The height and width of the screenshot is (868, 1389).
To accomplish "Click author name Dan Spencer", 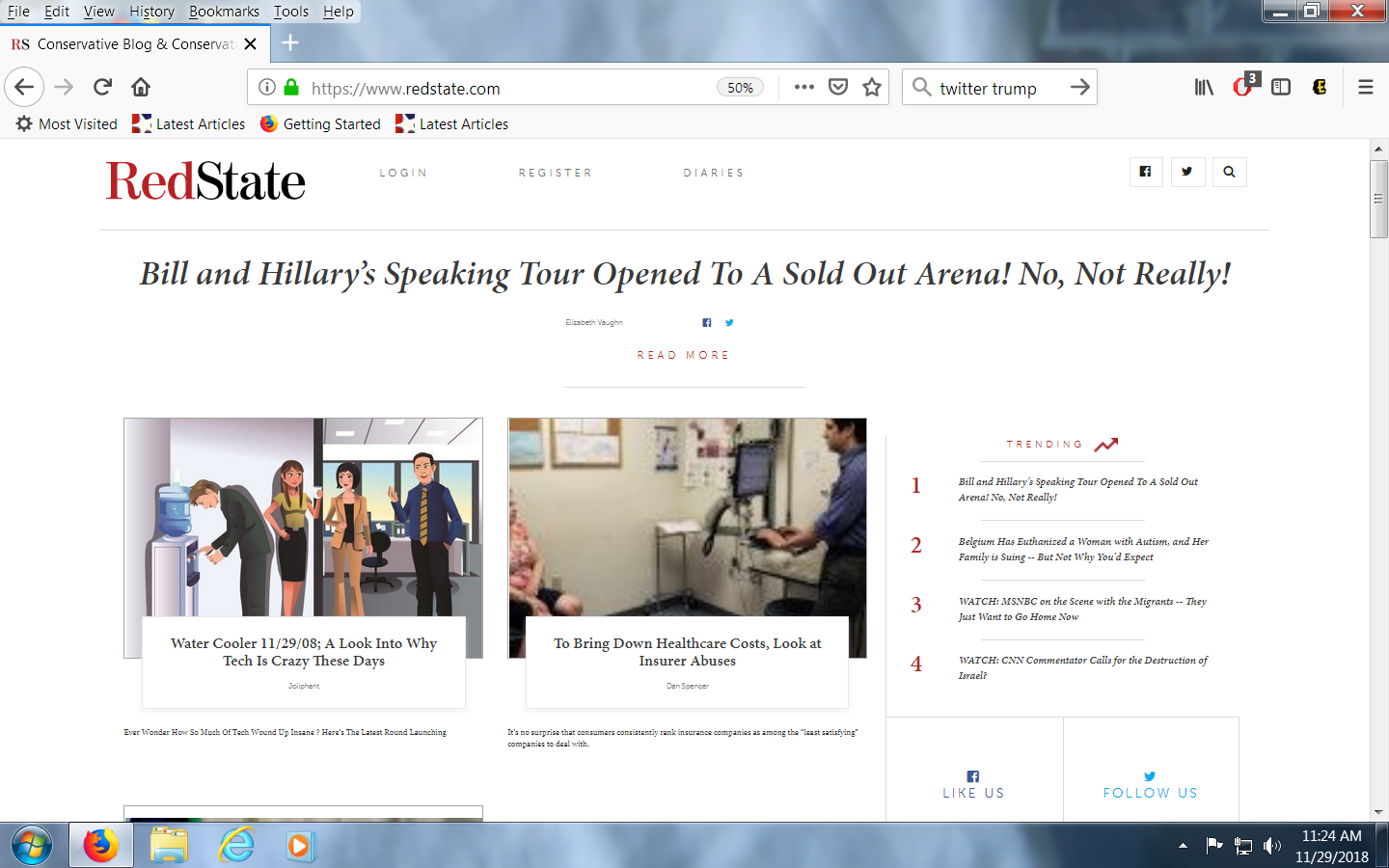I will 688,686.
